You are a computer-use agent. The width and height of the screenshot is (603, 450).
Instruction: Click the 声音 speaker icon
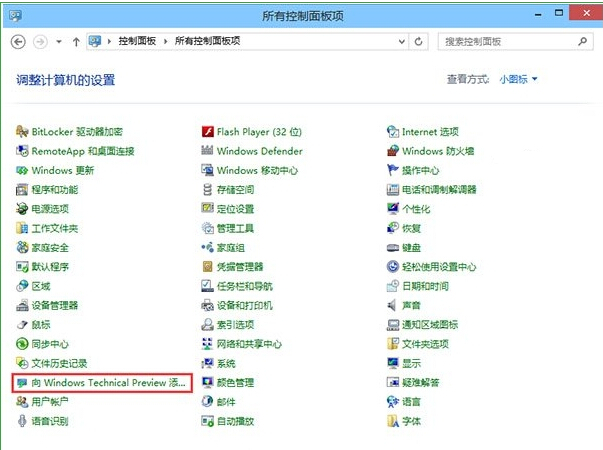[x=393, y=305]
